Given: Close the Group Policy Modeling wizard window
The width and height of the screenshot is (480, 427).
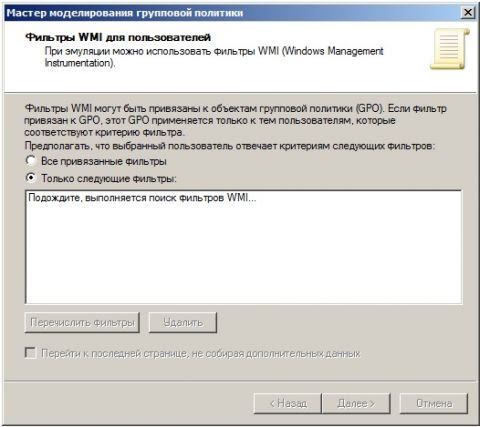Looking at the screenshot, I should click(x=467, y=13).
